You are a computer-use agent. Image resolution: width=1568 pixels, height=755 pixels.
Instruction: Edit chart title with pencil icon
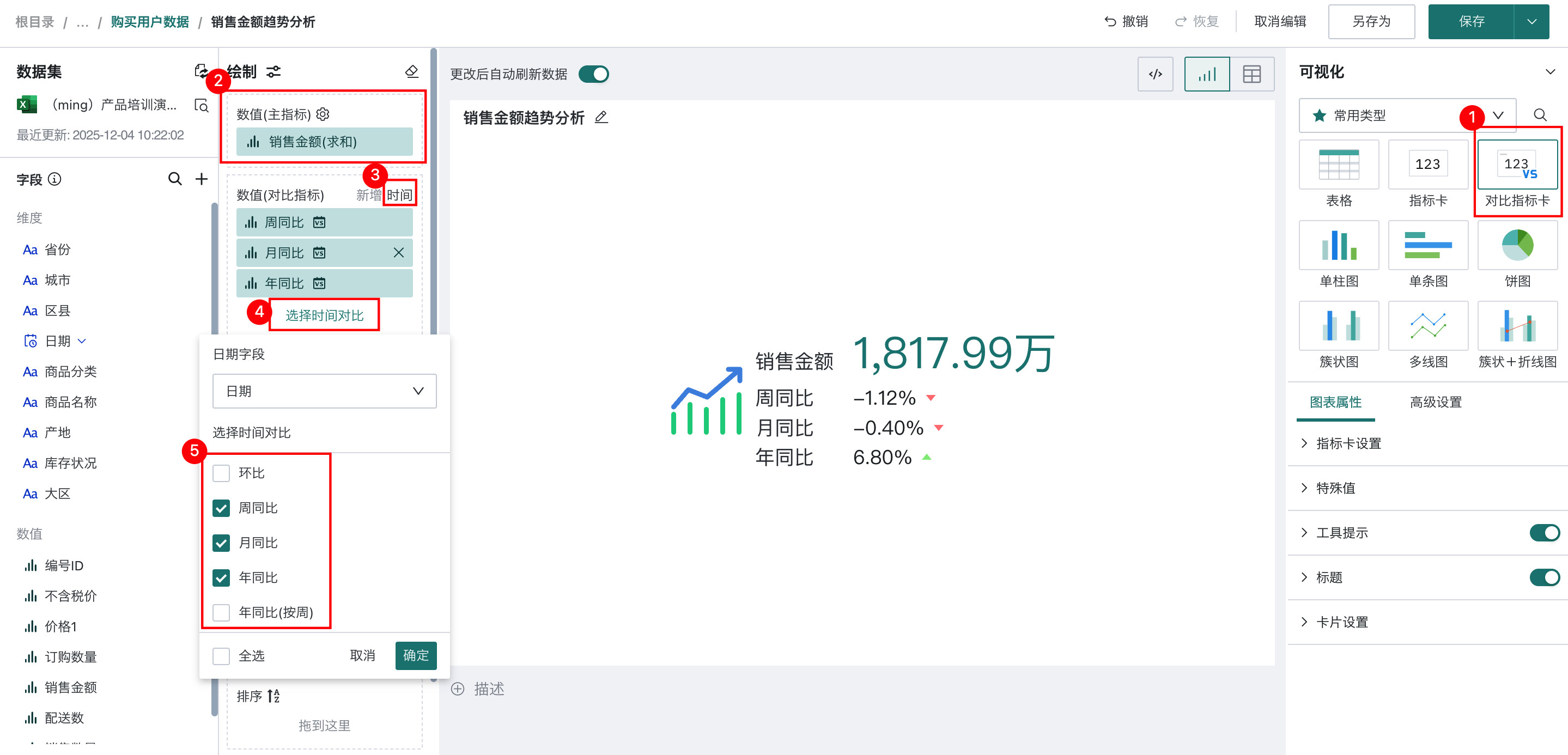coord(601,117)
